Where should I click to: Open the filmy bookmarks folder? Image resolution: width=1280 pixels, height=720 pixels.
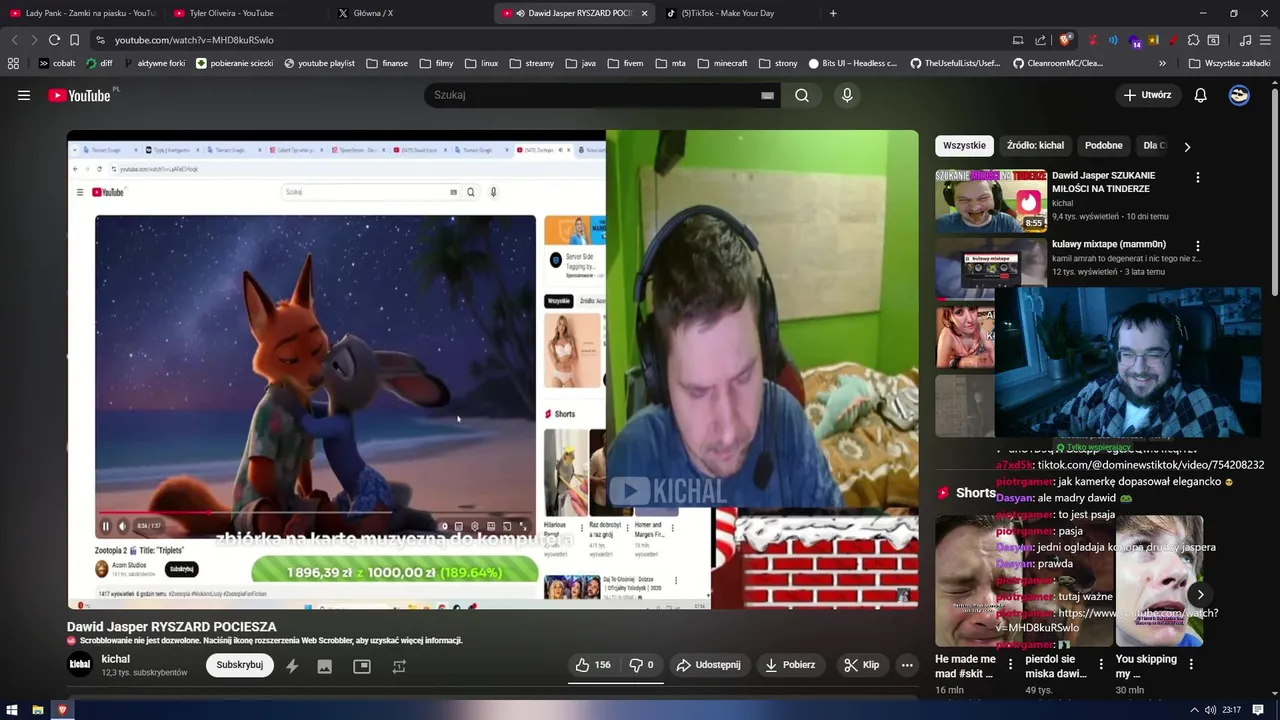coord(436,63)
